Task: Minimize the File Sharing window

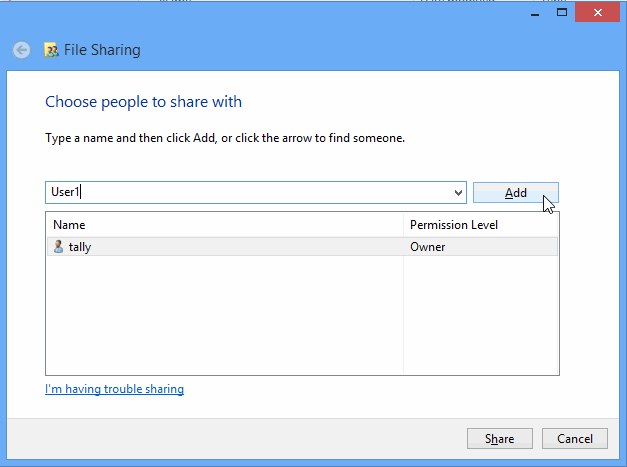Action: coord(530,12)
